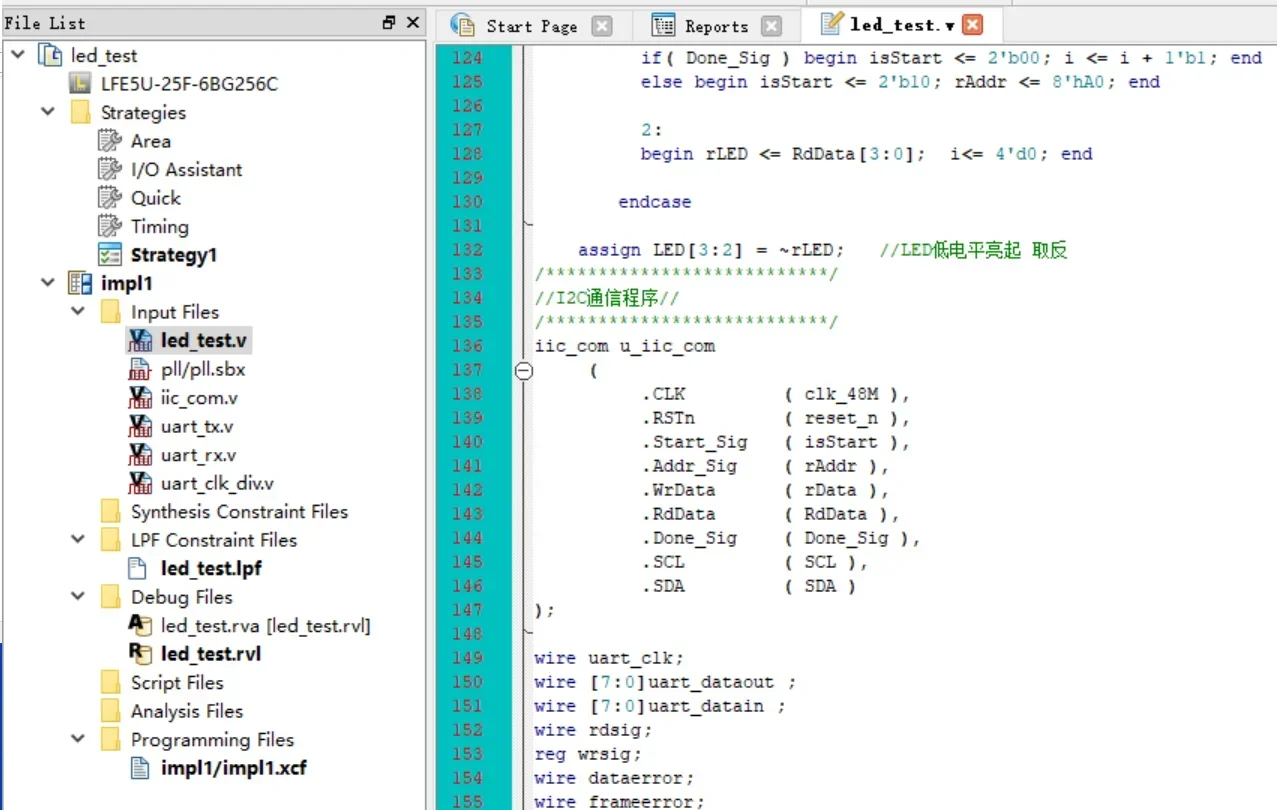Click the iic_com.v Verilog file icon
The height and width of the screenshot is (810, 1277).
click(141, 397)
